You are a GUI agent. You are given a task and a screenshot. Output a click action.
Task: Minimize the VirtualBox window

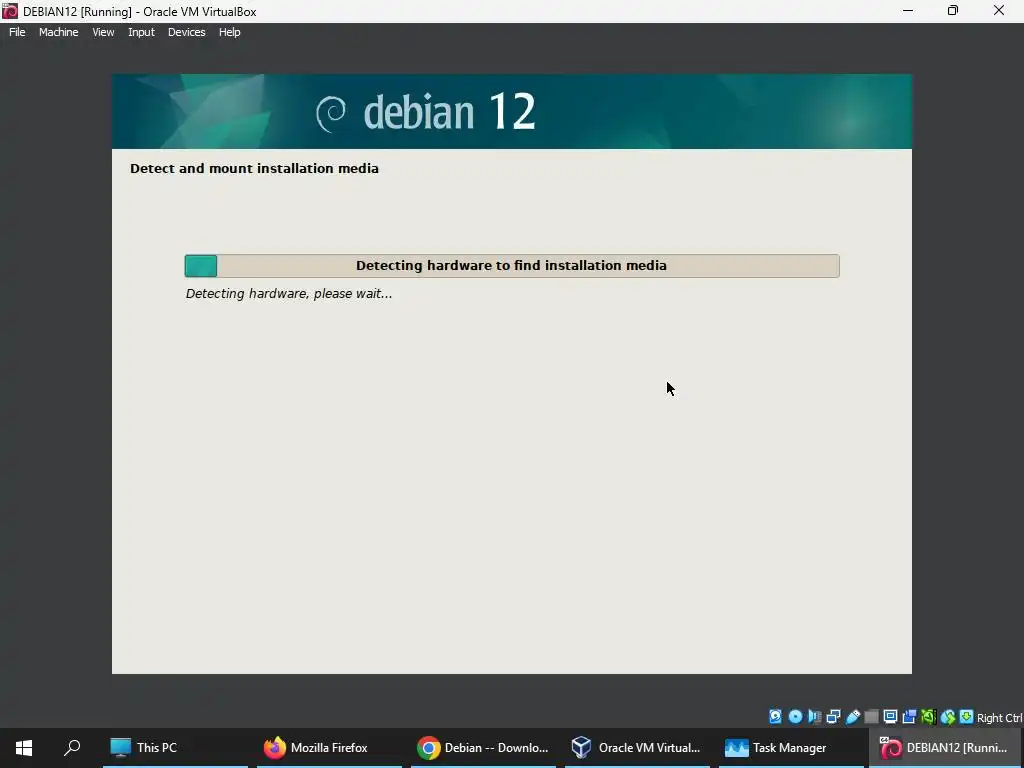(x=908, y=10)
